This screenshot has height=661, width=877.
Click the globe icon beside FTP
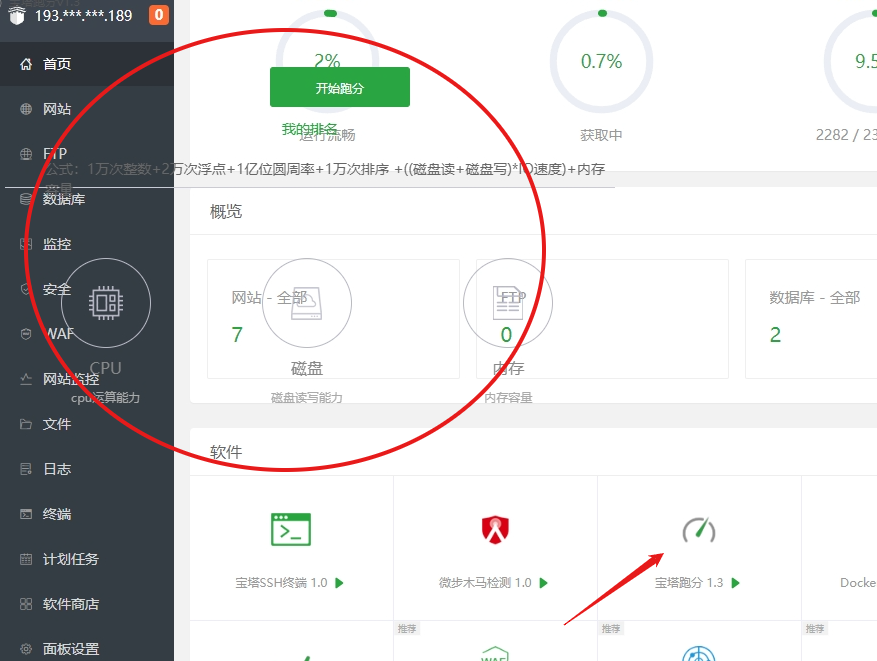26,154
